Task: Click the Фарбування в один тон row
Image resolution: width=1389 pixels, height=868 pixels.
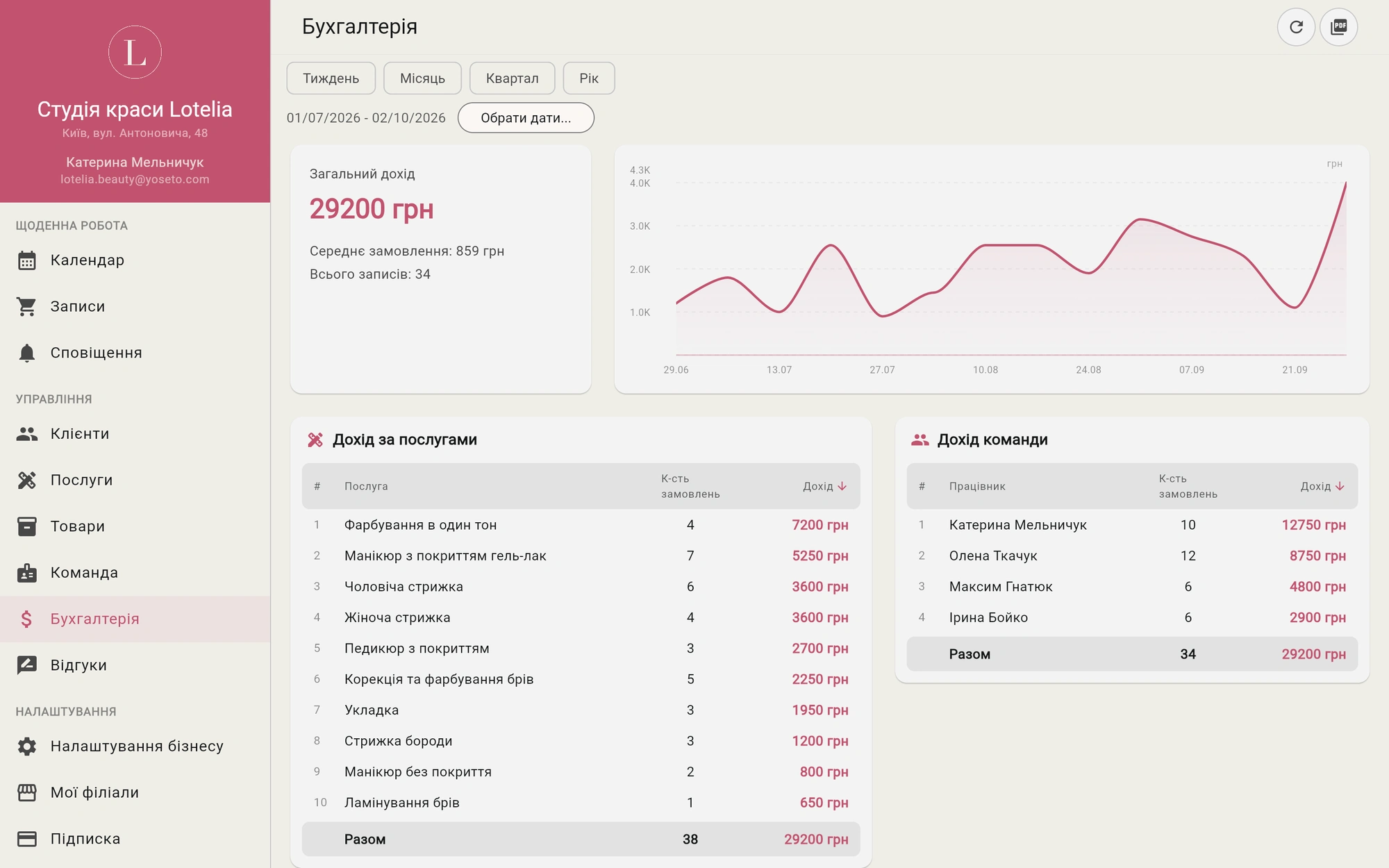Action: (581, 525)
